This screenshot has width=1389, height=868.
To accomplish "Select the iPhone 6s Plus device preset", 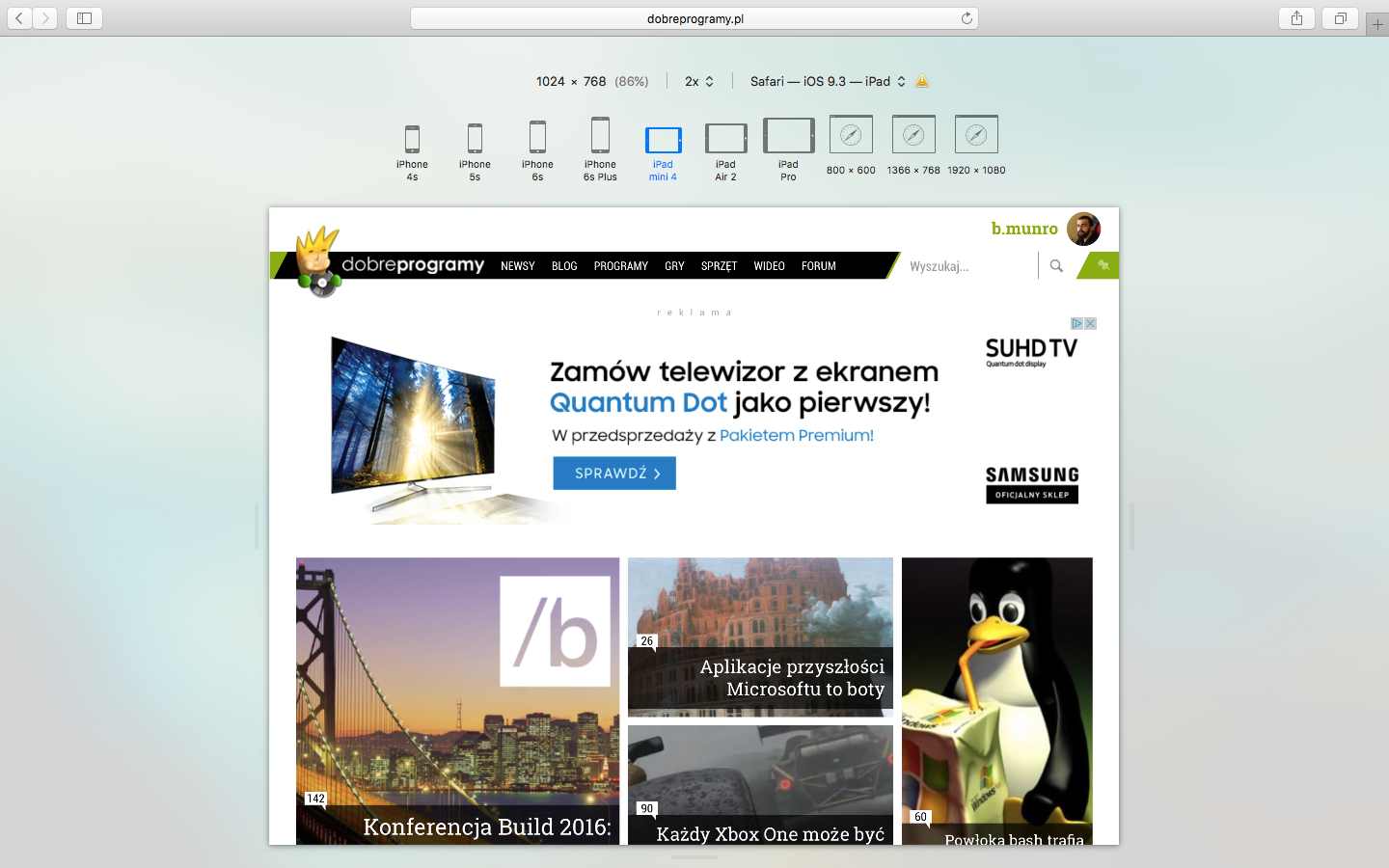I will click(600, 149).
